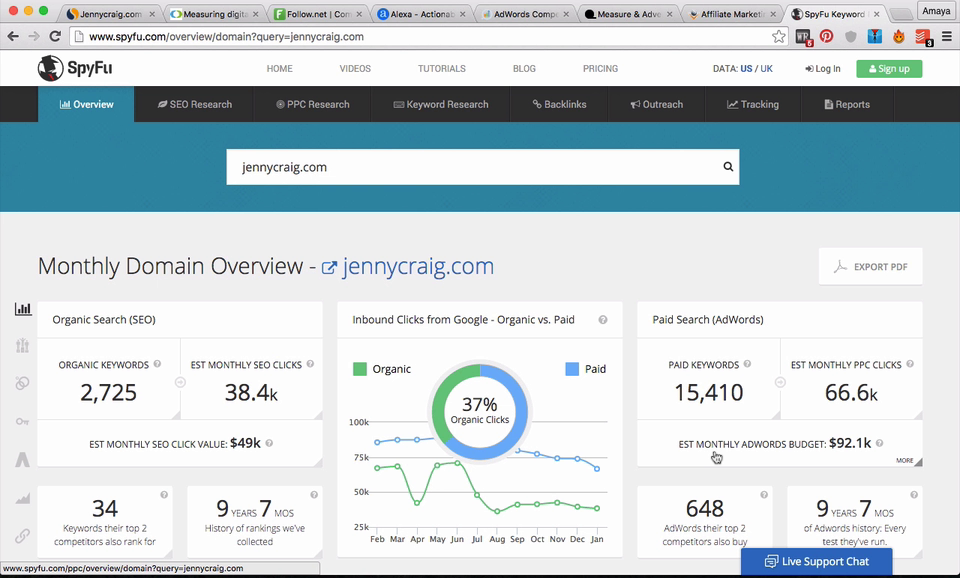Switch to the Affiliate Marketing browser tab
Image resolution: width=960 pixels, height=578 pixels.
click(732, 13)
